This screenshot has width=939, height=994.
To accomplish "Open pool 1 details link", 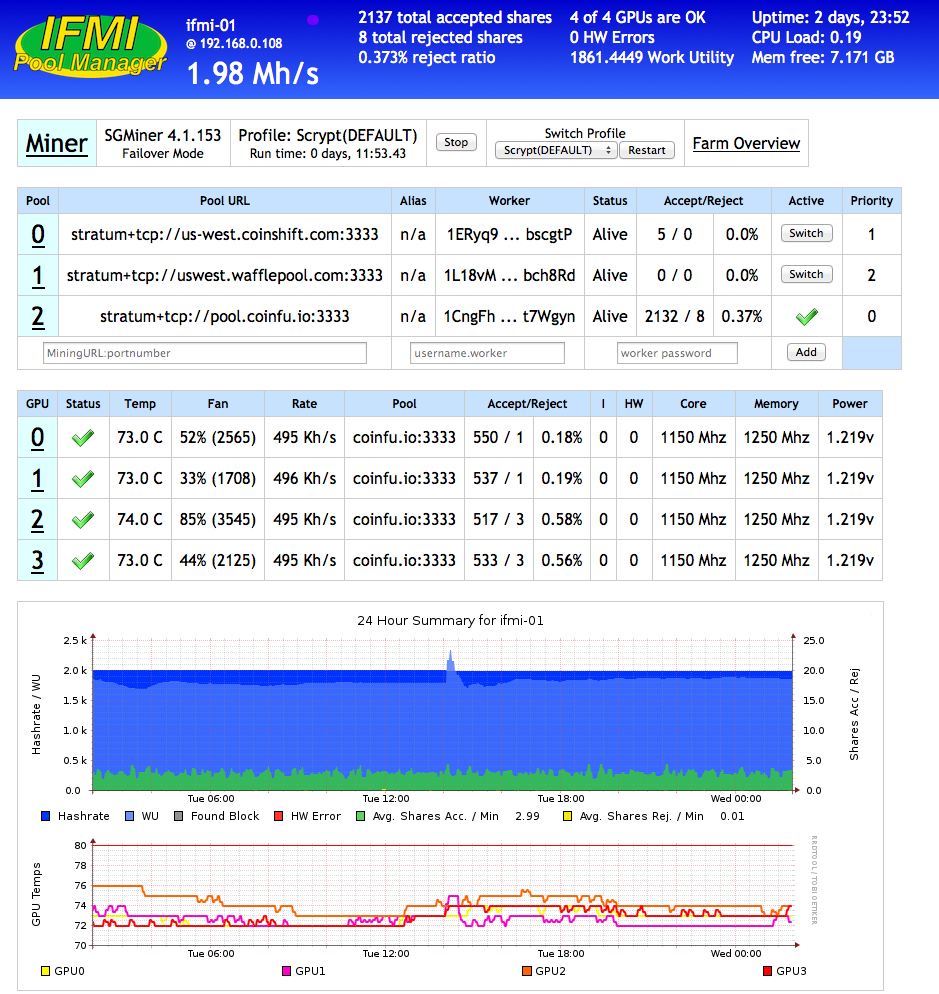I will 38,276.
